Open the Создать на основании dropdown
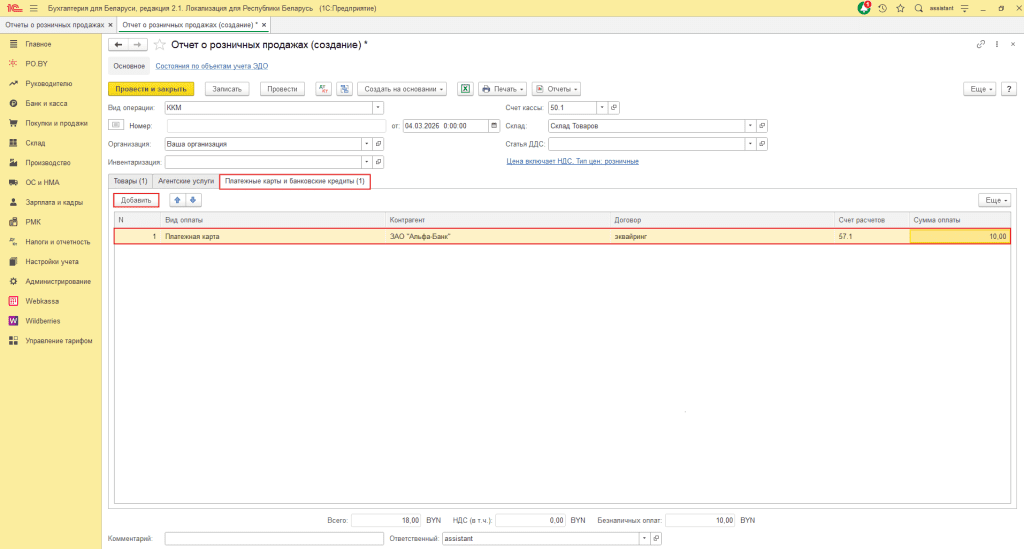Screen dimensions: 1024x549 (403, 89)
